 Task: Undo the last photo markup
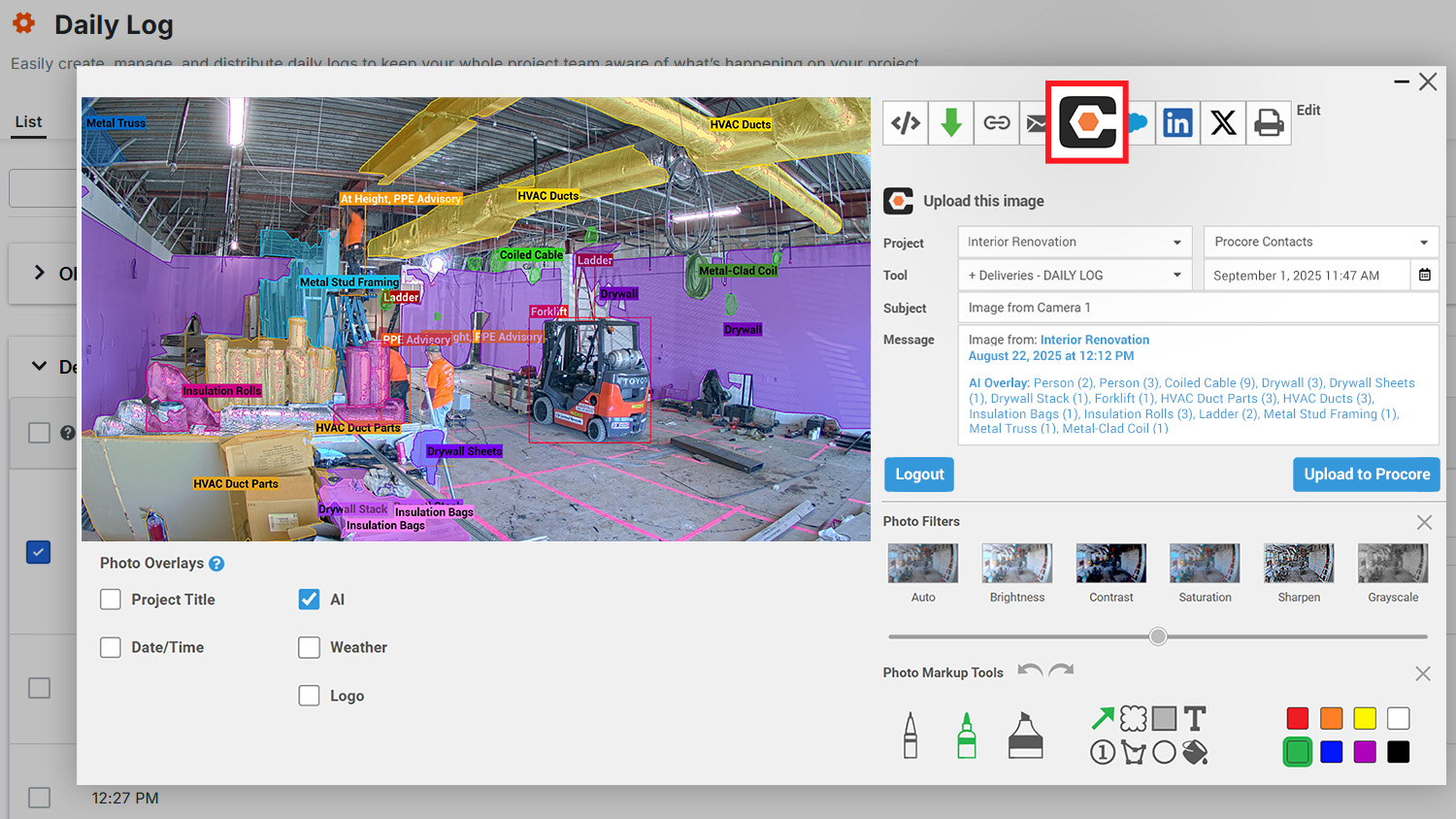coord(1030,671)
